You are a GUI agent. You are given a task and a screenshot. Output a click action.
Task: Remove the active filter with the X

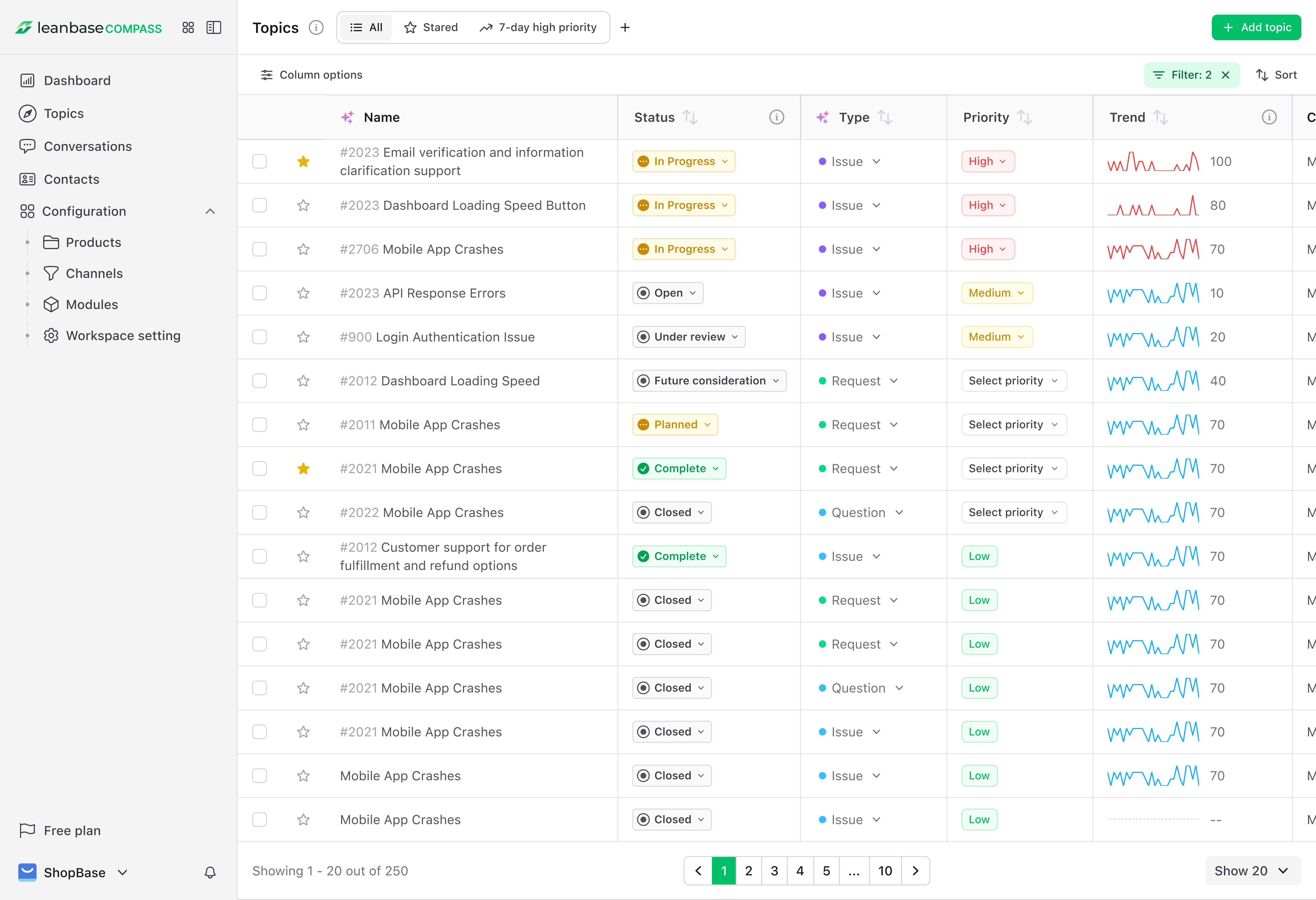(1225, 75)
